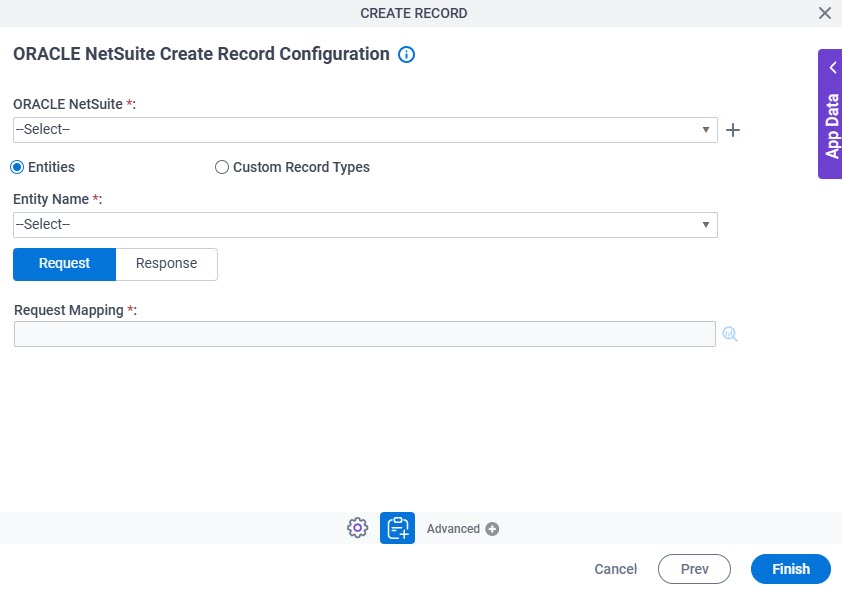Select the Custom Record Types radio button
Viewport: 842px width, 589px height.
coord(222,167)
